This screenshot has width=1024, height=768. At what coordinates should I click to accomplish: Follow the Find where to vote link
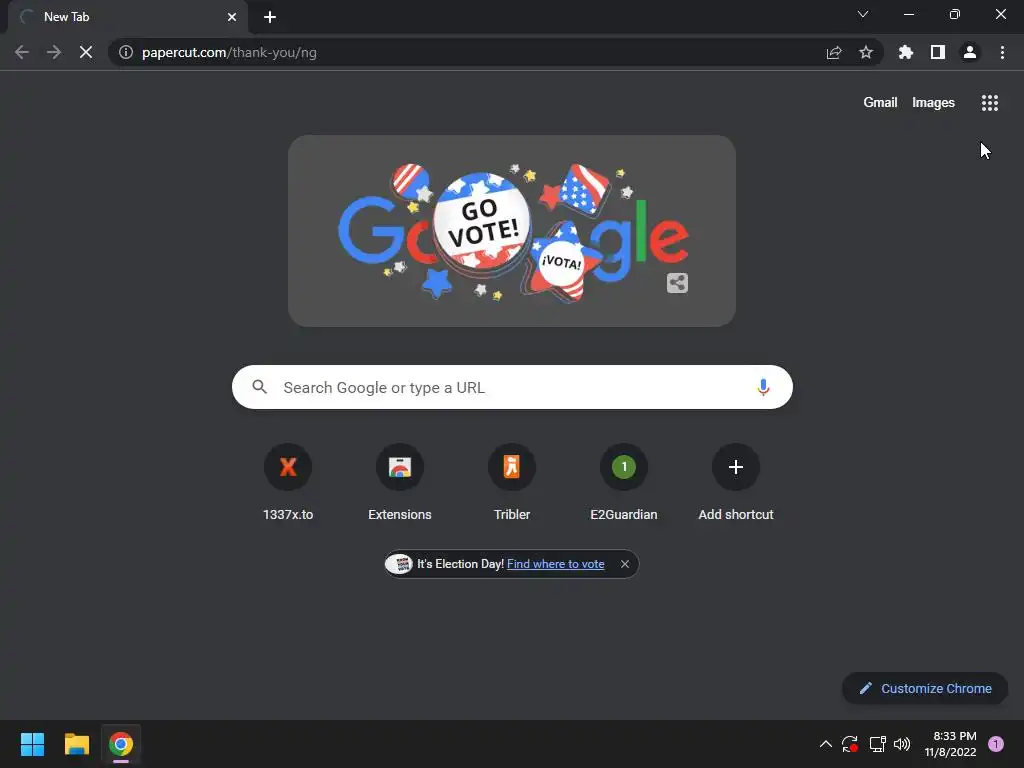pos(556,564)
